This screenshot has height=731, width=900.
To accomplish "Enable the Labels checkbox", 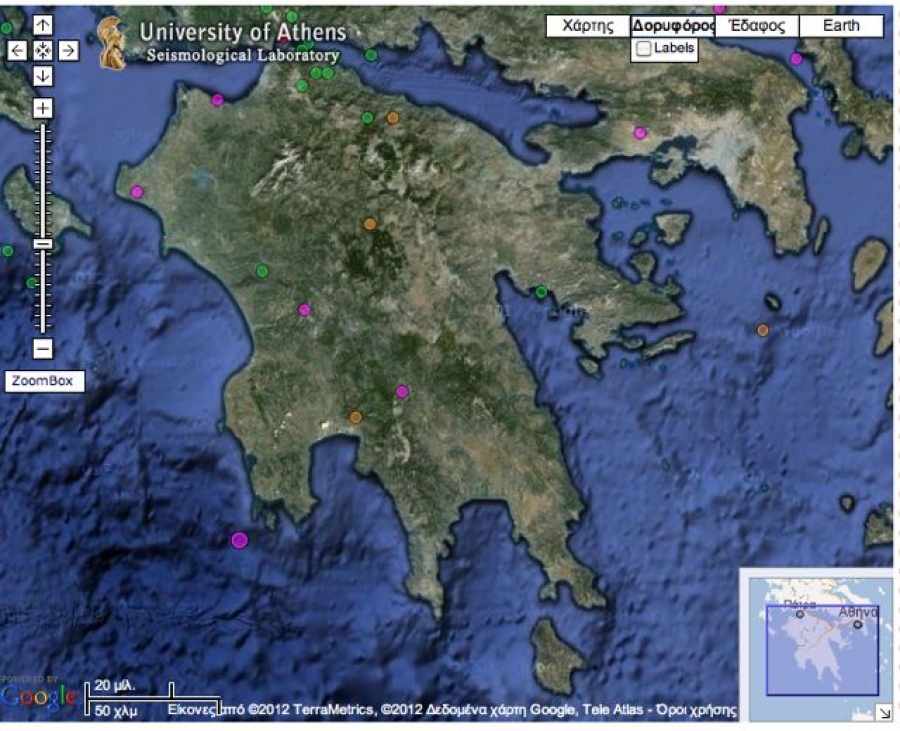I will tap(644, 48).
